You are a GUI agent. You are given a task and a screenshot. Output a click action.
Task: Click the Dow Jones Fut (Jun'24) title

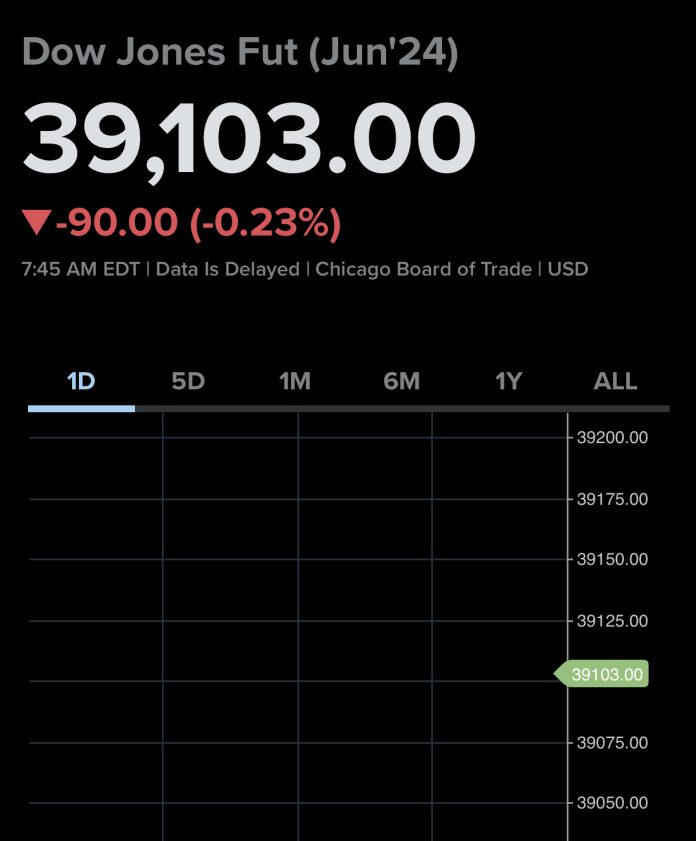click(240, 53)
